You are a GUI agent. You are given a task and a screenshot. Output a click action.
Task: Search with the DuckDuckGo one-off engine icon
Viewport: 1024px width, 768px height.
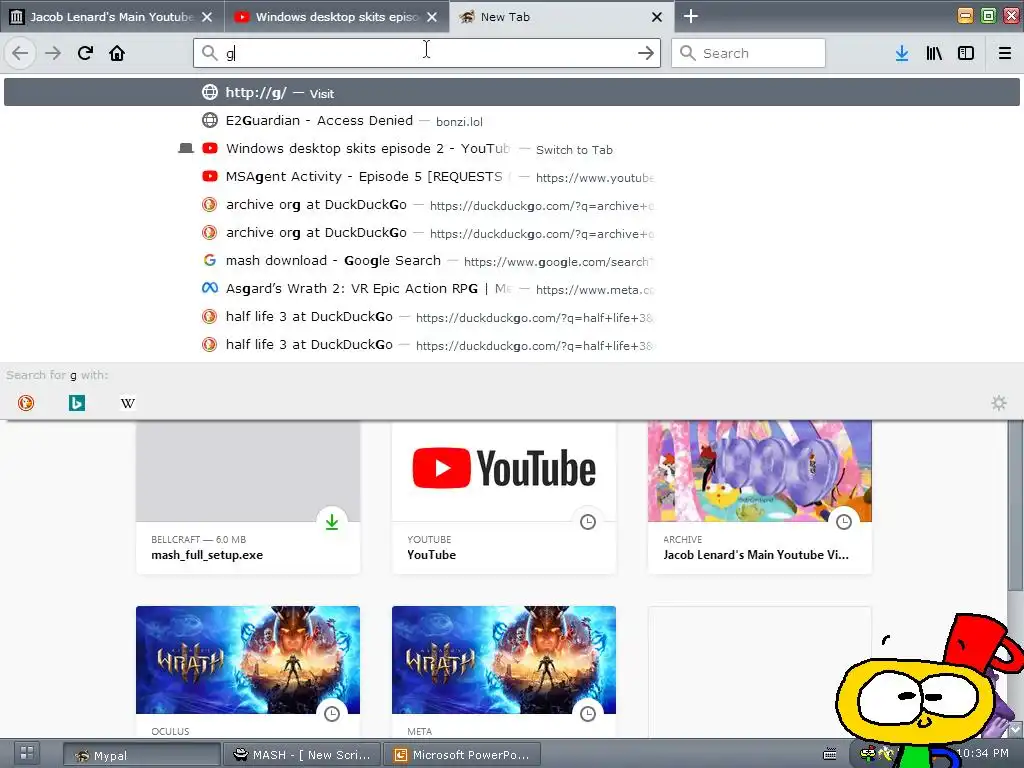pos(26,403)
